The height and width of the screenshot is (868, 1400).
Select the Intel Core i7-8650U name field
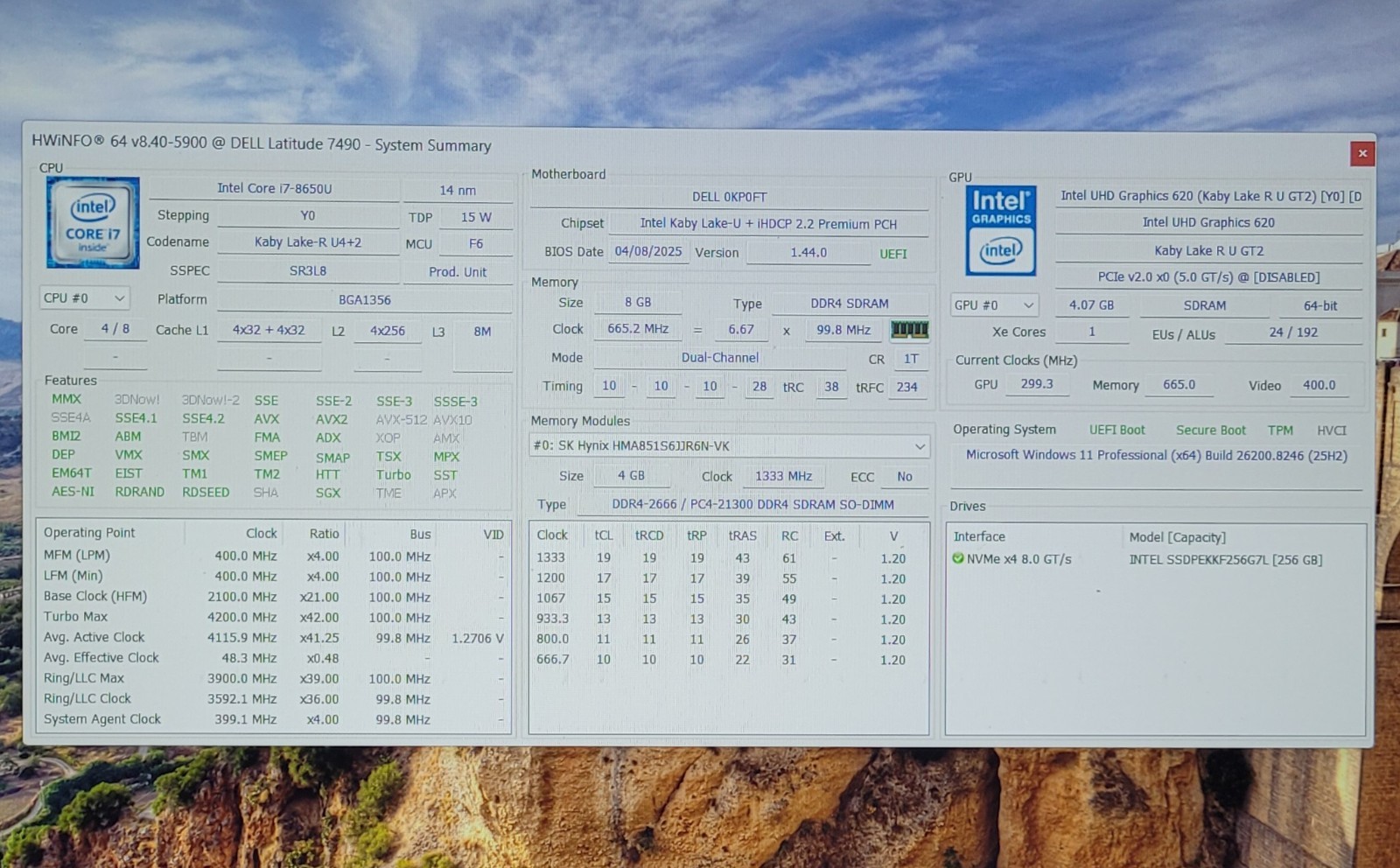click(x=275, y=188)
